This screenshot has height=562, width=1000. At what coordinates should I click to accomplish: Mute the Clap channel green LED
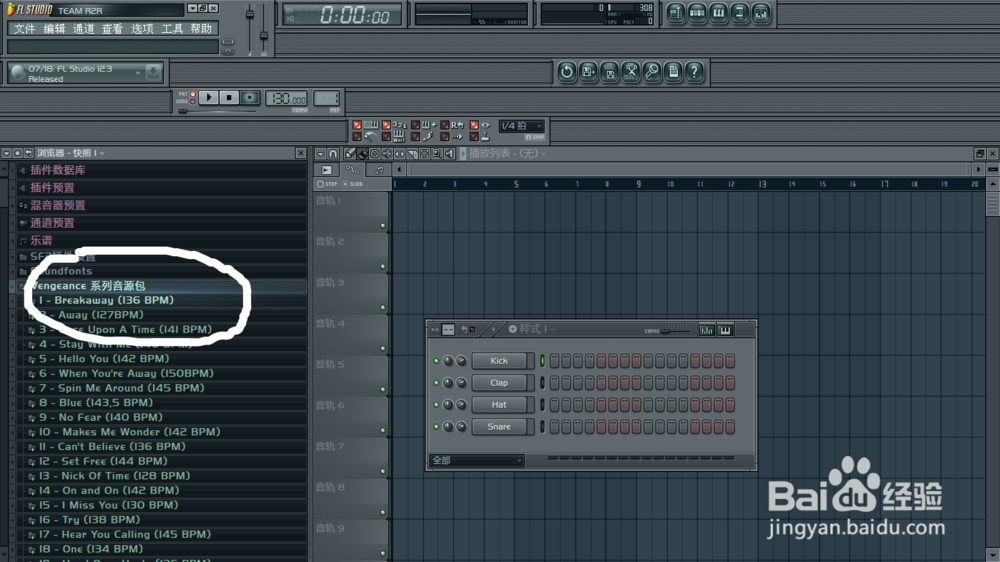436,383
